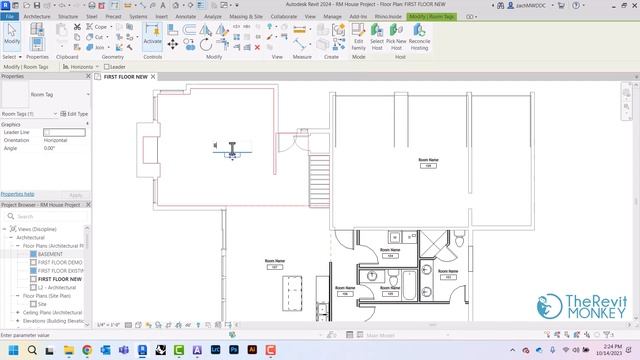The image size is (640, 360).
Task: Open the FIRST FLOOR DEMO view
Action: pyautogui.click(x=60, y=262)
